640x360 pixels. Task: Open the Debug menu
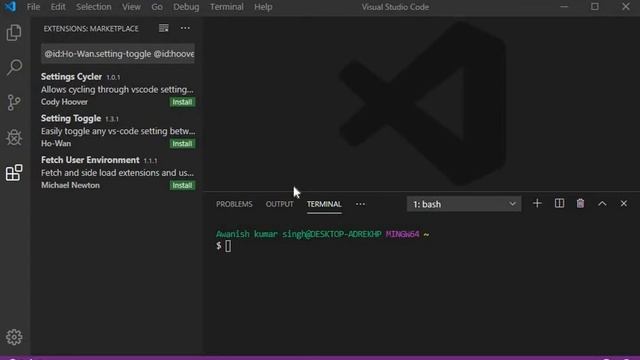(186, 7)
